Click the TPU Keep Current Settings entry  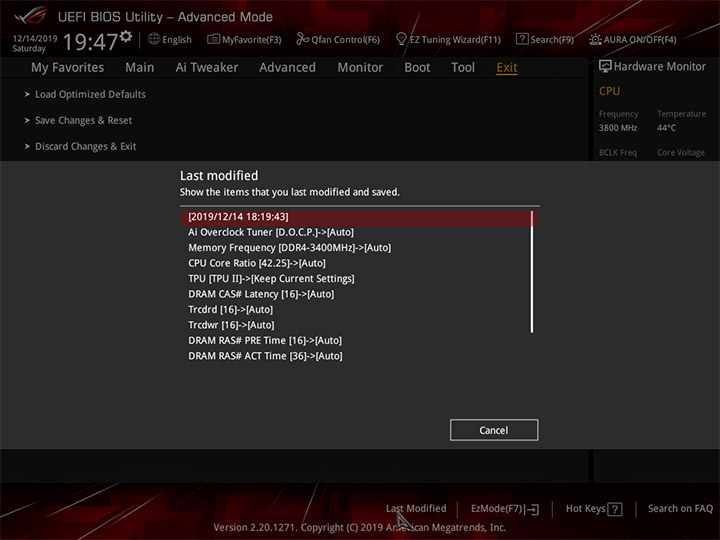[271, 279]
